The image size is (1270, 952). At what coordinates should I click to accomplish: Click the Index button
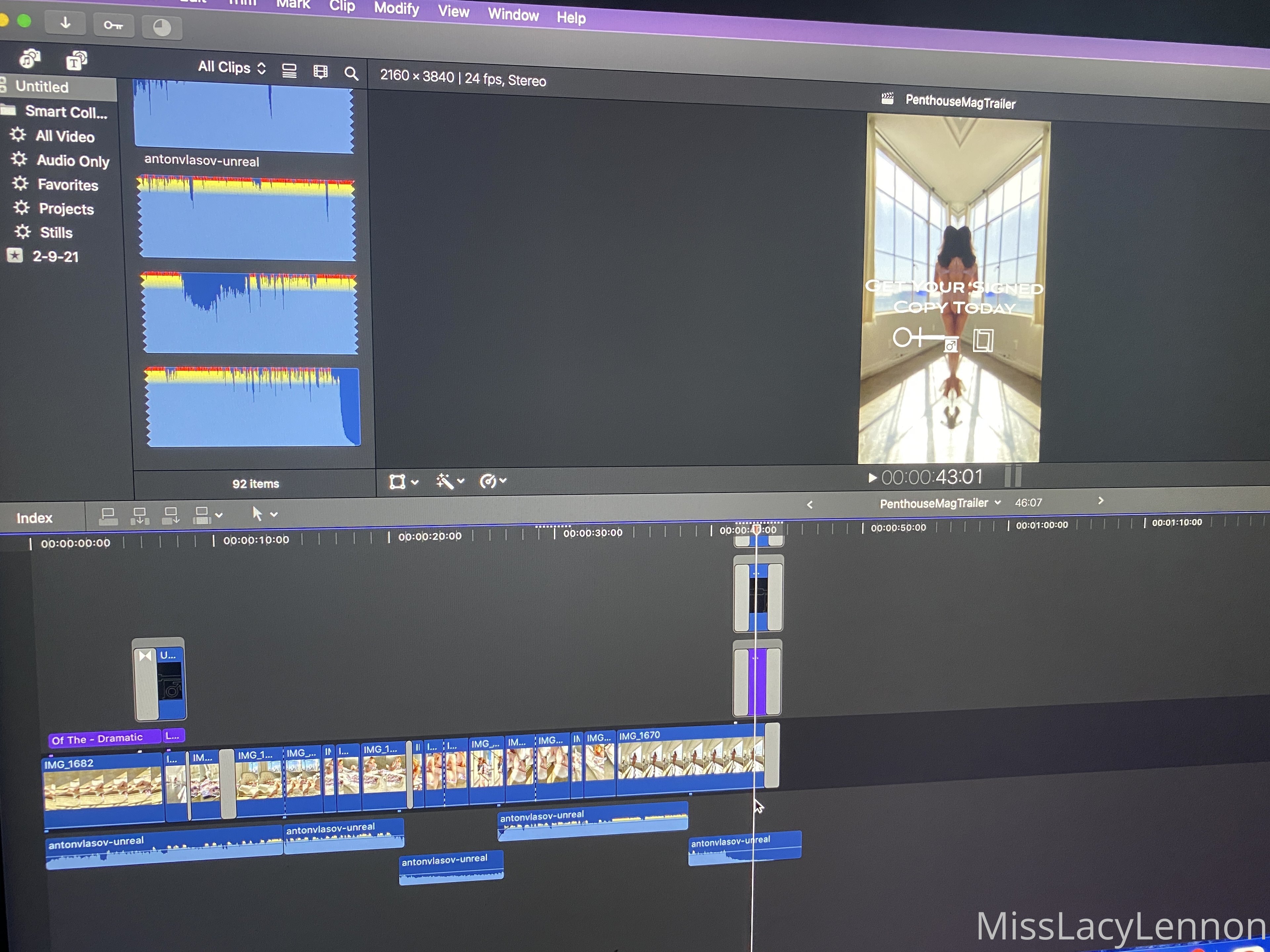(x=34, y=518)
